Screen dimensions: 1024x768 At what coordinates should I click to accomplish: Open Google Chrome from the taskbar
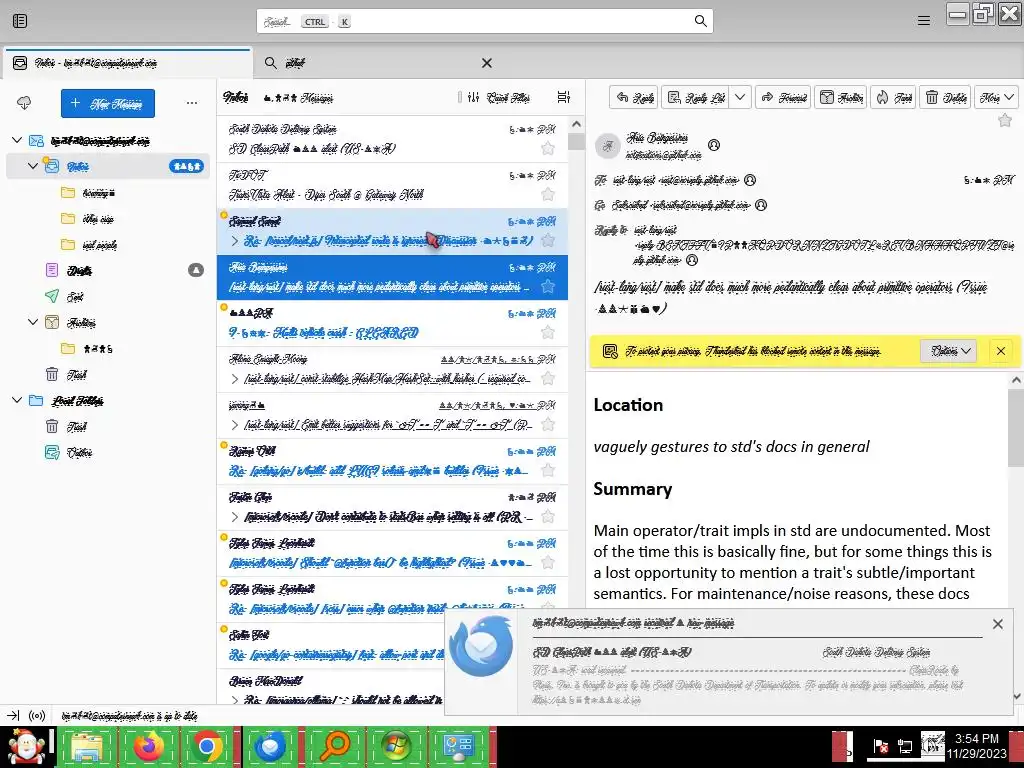[208, 746]
